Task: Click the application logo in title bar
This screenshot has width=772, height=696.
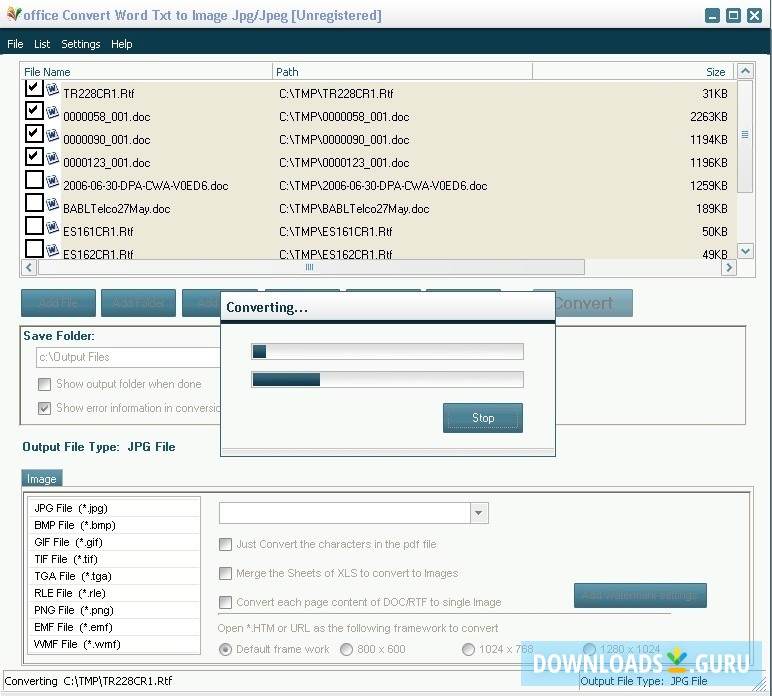Action: tap(14, 14)
